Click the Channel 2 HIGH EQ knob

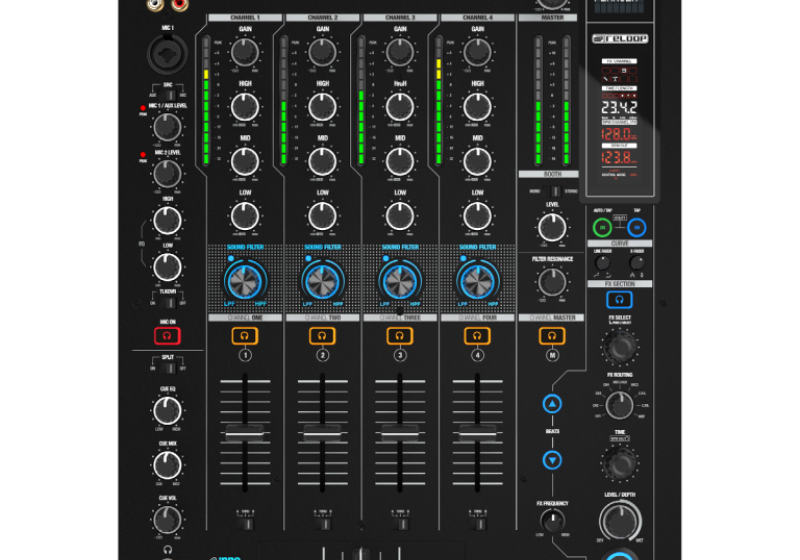pos(322,107)
